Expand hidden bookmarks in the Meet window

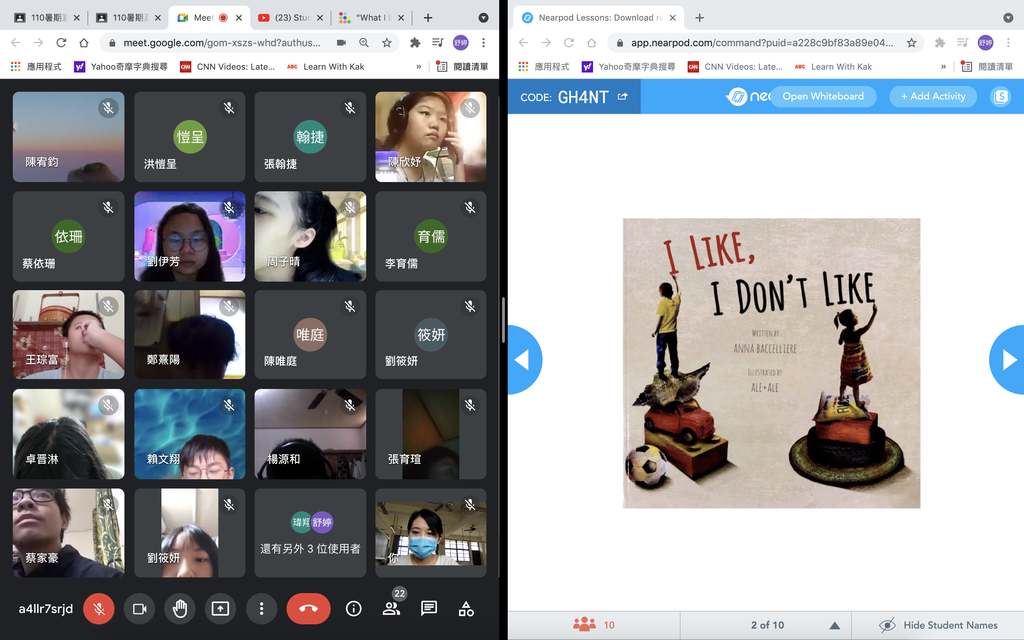click(x=419, y=67)
